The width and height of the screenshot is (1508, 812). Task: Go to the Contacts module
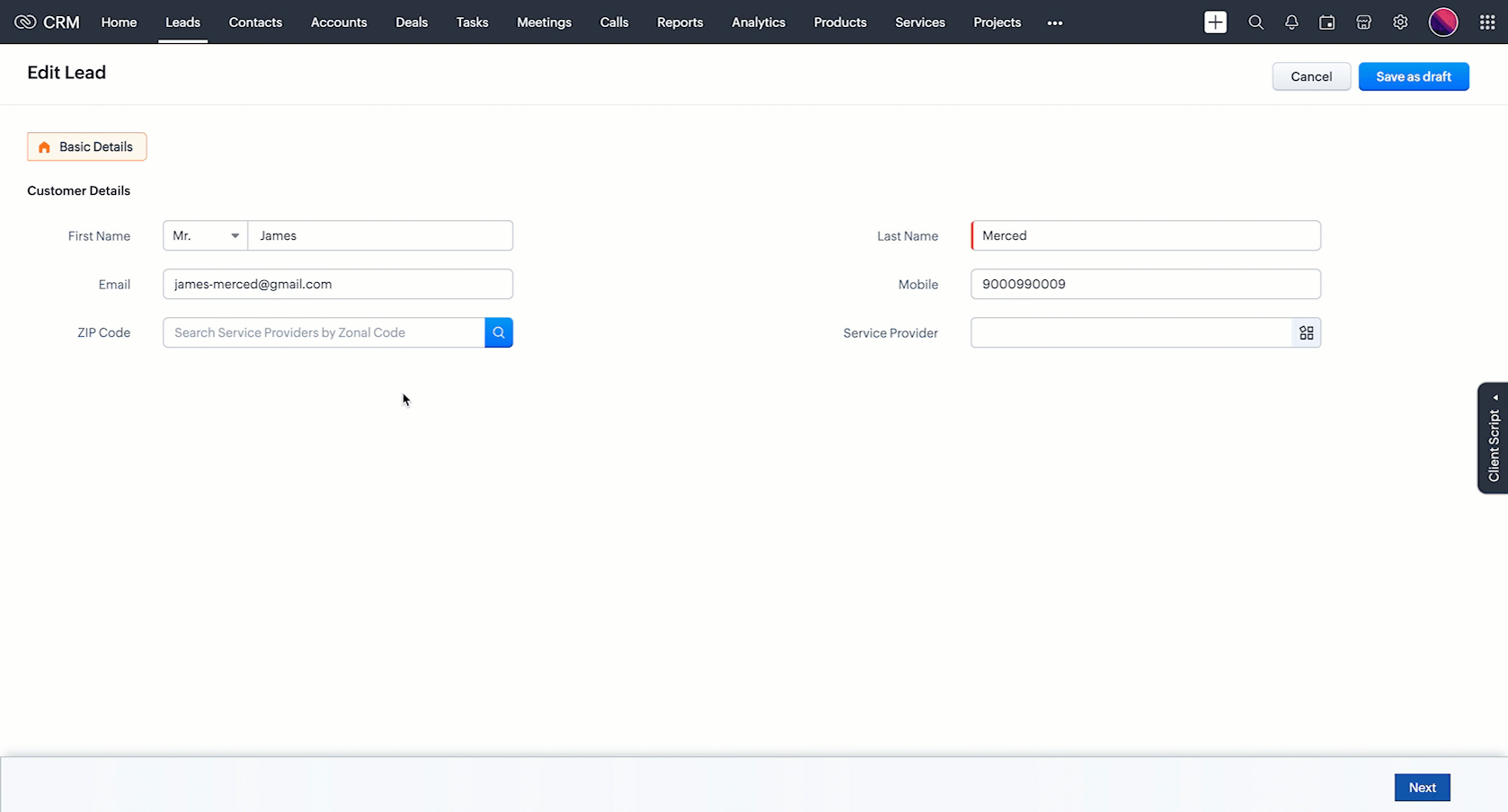[255, 22]
